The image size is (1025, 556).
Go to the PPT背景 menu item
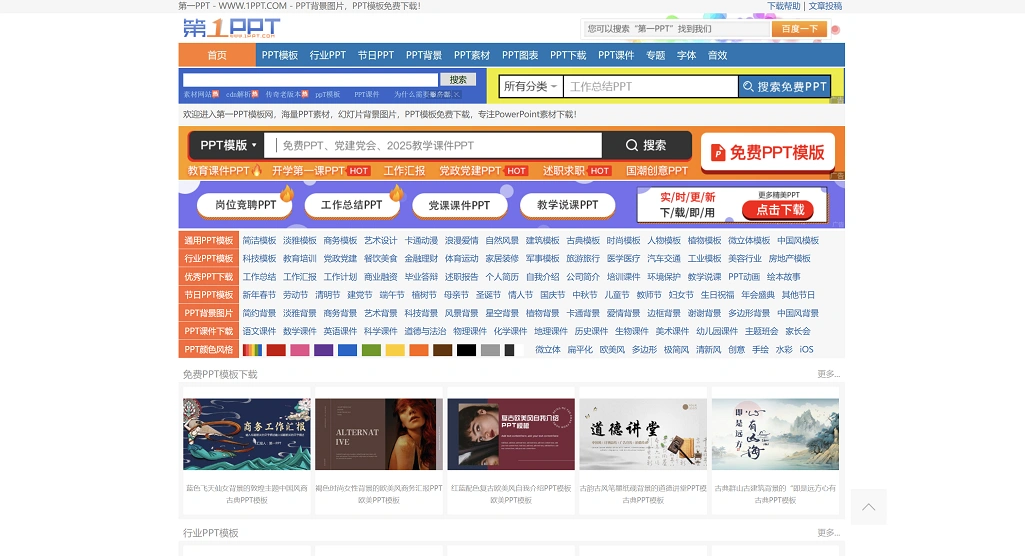[x=424, y=55]
